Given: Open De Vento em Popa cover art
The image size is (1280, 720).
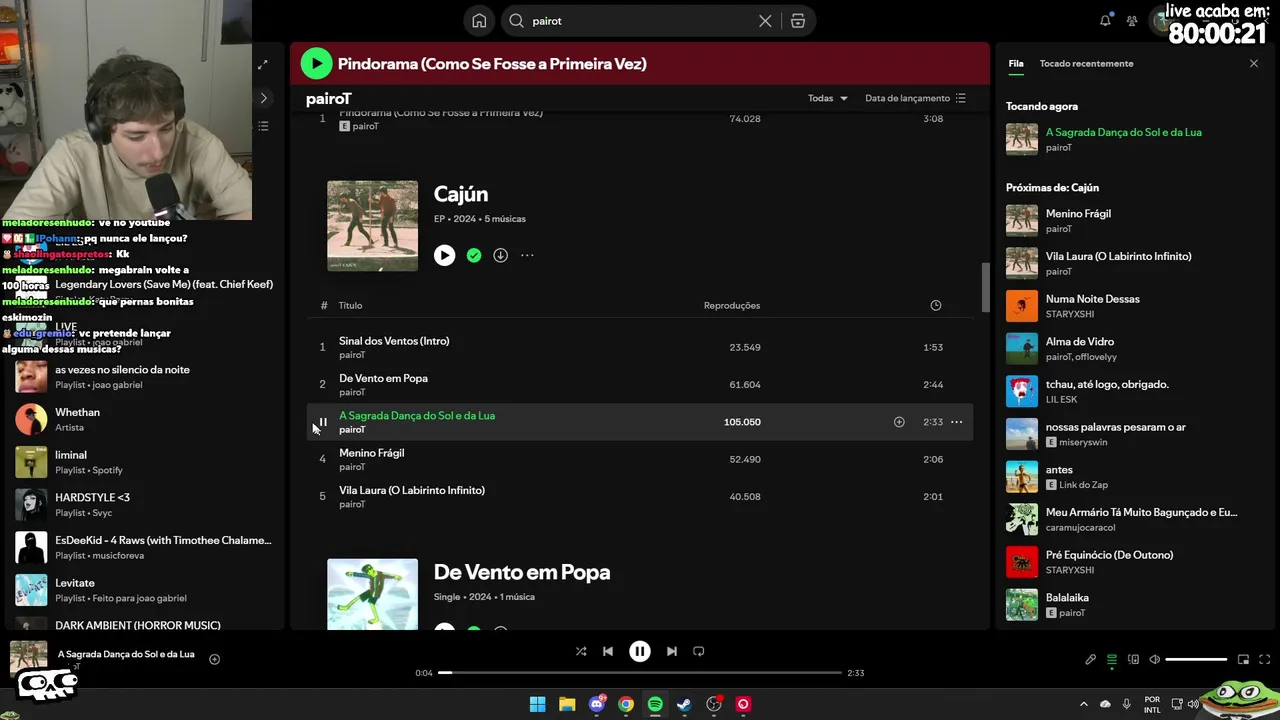Looking at the screenshot, I should 372,594.
